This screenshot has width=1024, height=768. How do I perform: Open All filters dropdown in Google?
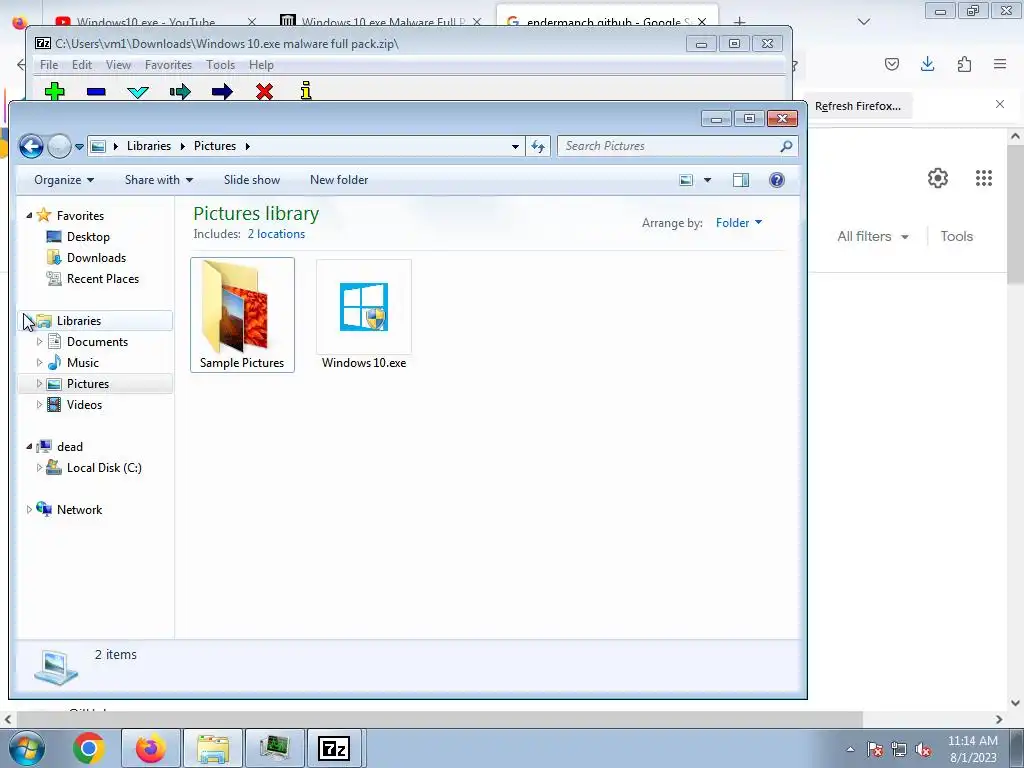coord(872,236)
